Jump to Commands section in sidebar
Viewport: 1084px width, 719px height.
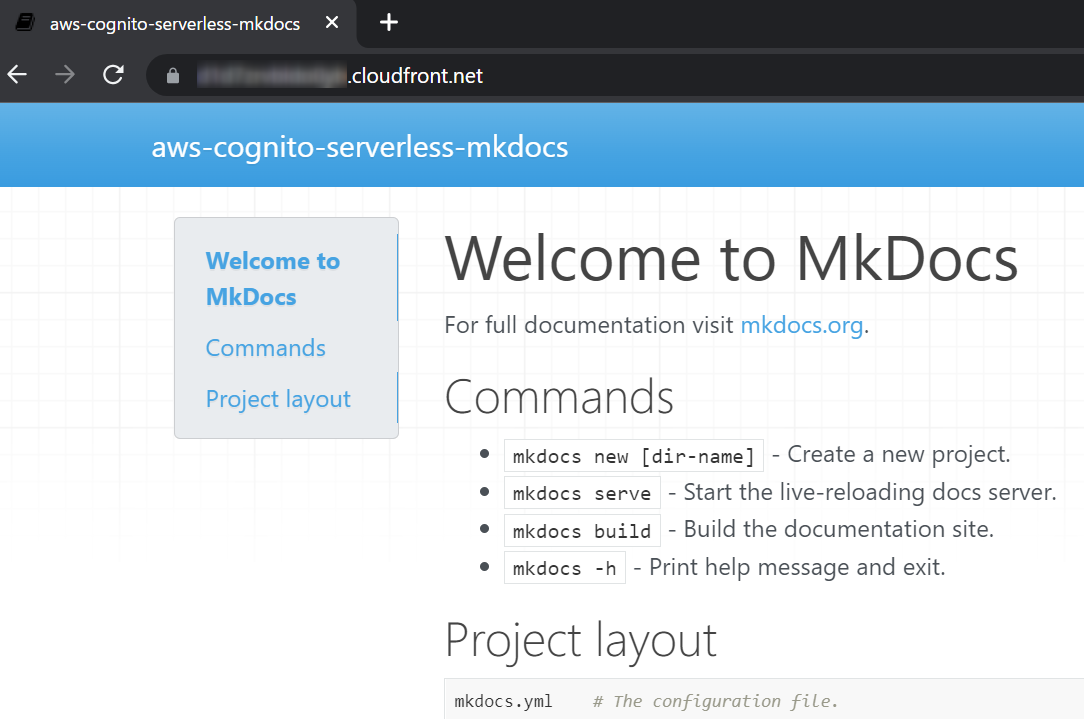coord(265,348)
